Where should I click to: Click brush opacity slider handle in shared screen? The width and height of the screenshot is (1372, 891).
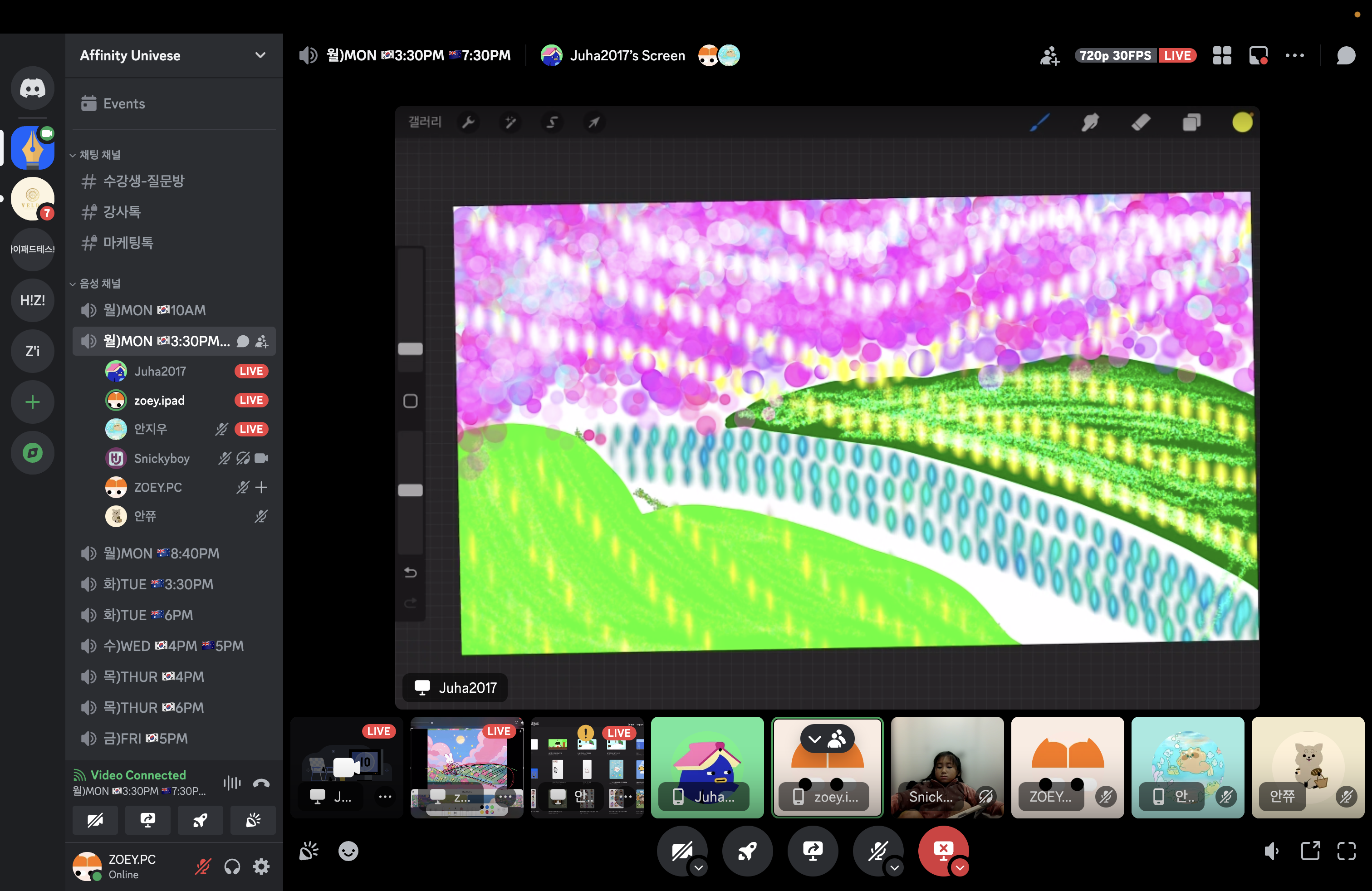click(411, 490)
